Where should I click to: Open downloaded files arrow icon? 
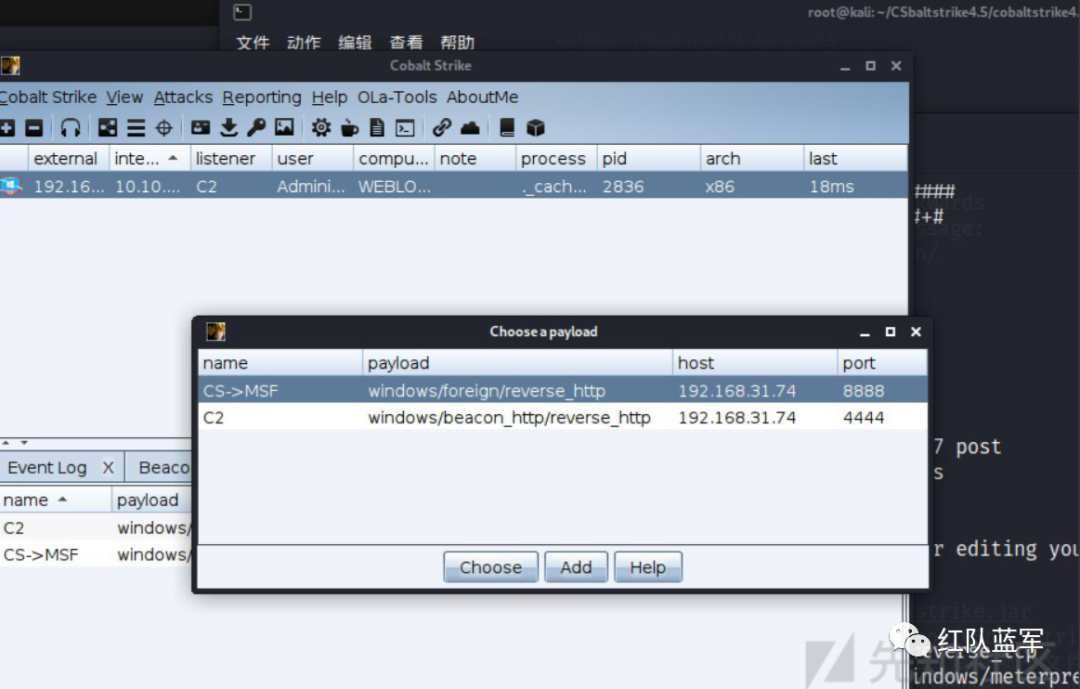coord(229,127)
